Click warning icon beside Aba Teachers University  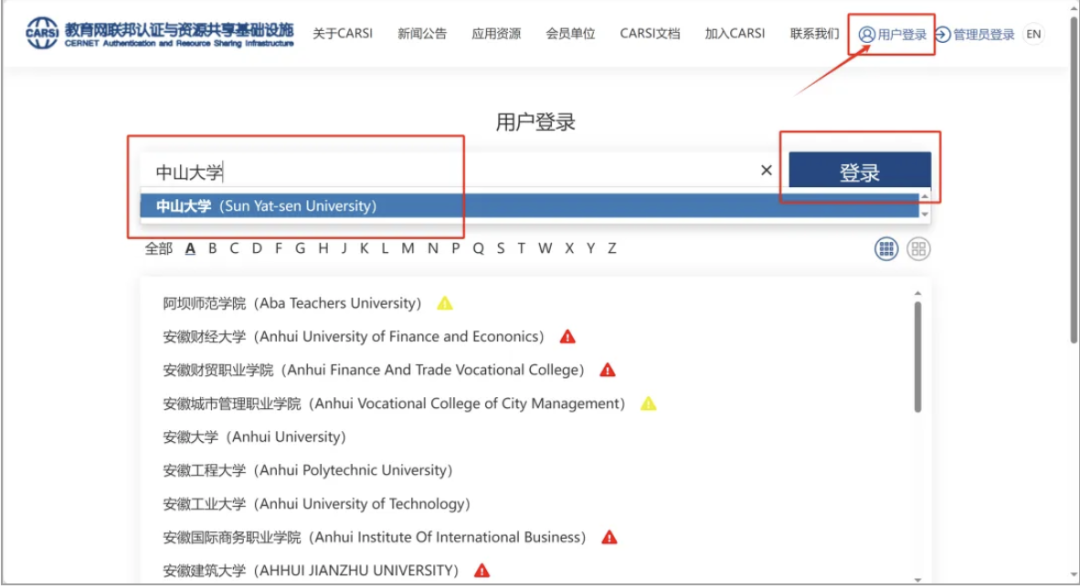(445, 303)
